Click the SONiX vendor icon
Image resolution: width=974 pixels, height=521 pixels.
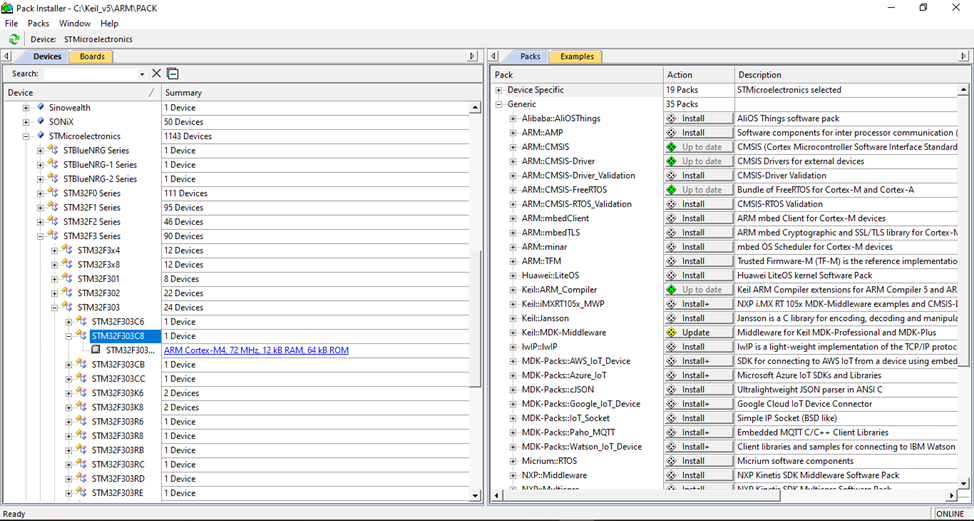tap(40, 122)
